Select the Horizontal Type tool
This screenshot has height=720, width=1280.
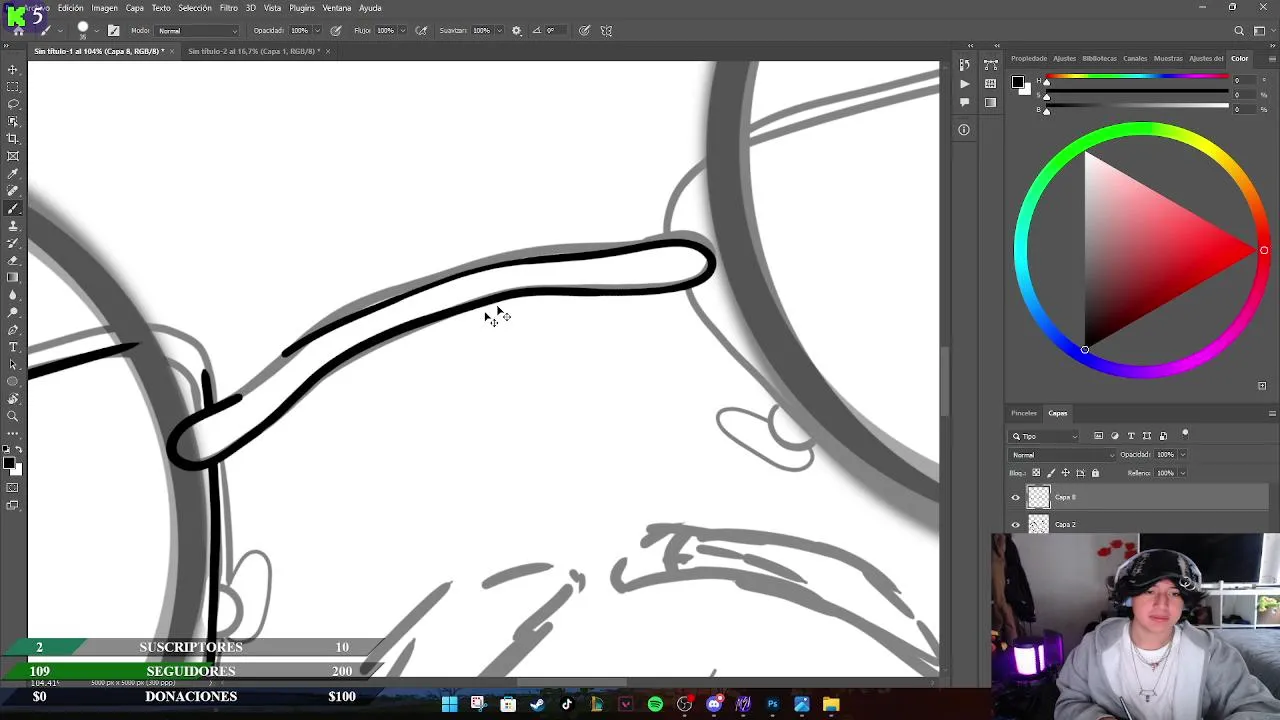click(13, 347)
